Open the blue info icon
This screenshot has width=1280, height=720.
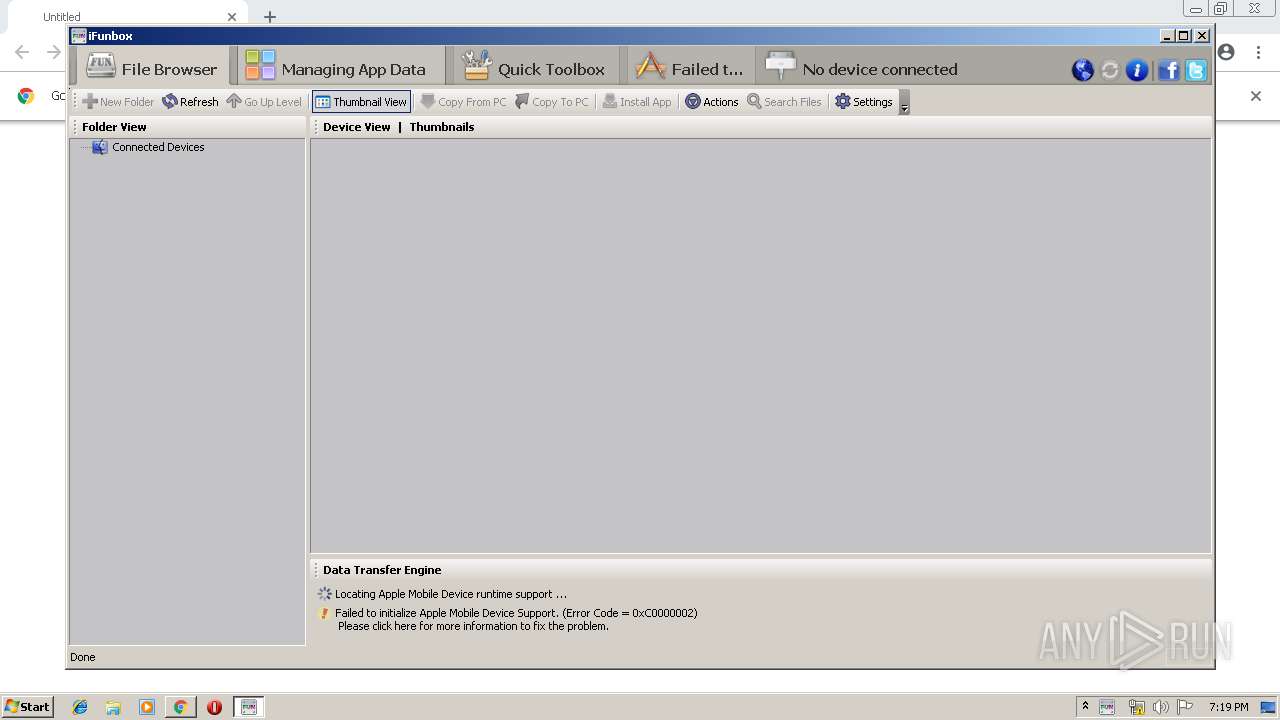tap(1137, 70)
